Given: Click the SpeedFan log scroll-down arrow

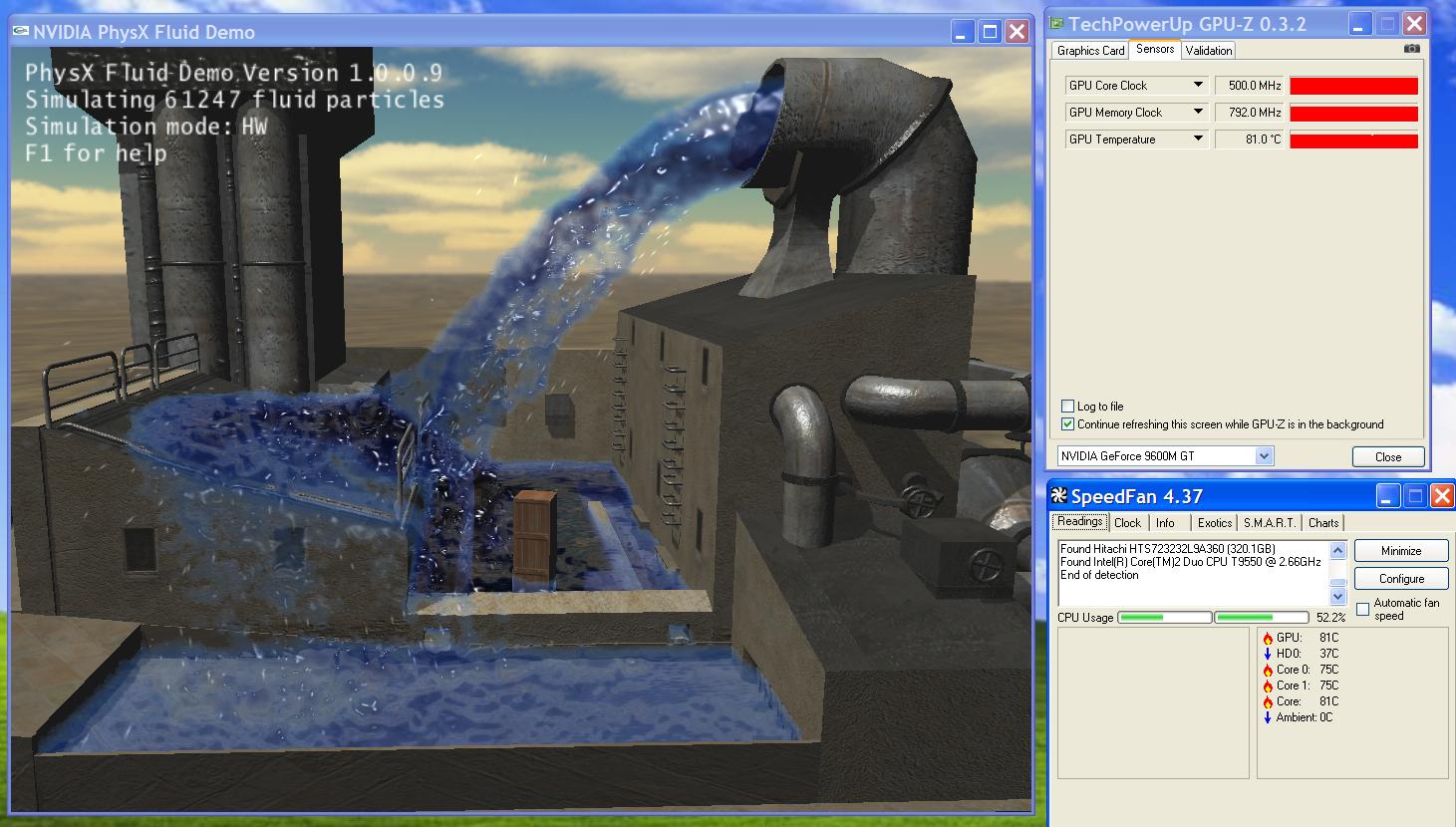Looking at the screenshot, I should (x=1338, y=596).
